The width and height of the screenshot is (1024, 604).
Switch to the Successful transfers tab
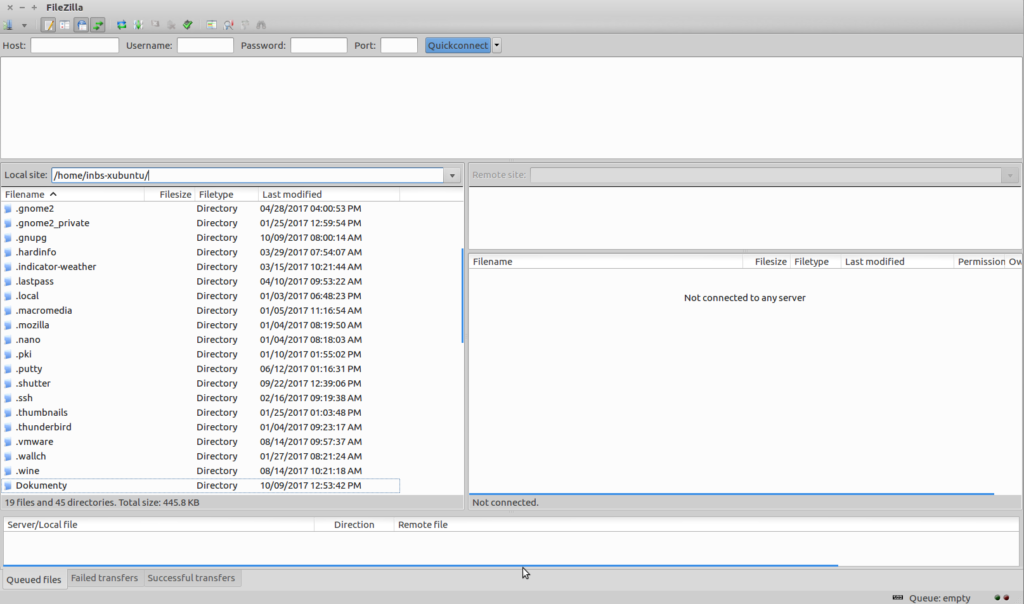point(191,578)
